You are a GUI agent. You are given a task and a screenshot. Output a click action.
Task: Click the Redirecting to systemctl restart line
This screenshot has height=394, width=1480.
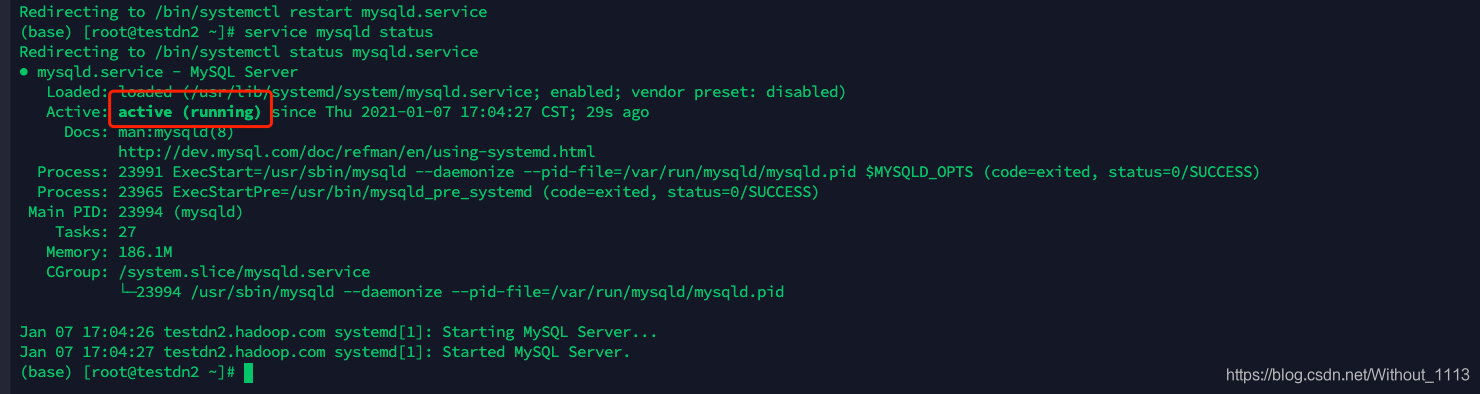(253, 12)
